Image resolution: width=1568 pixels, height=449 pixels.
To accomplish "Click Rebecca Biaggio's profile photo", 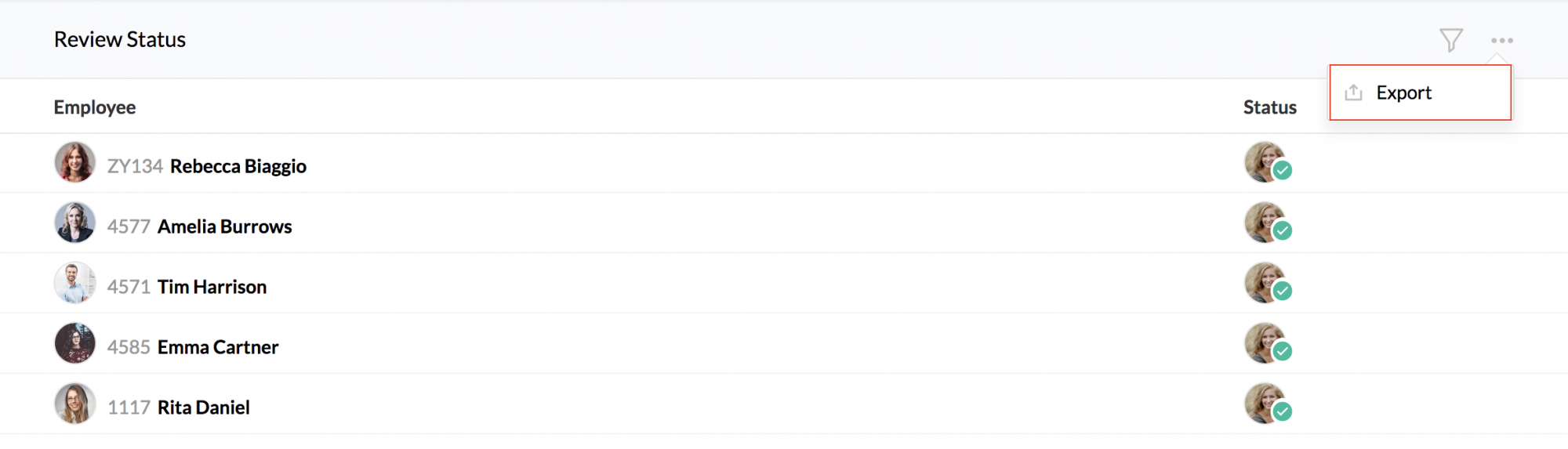I will tap(74, 163).
